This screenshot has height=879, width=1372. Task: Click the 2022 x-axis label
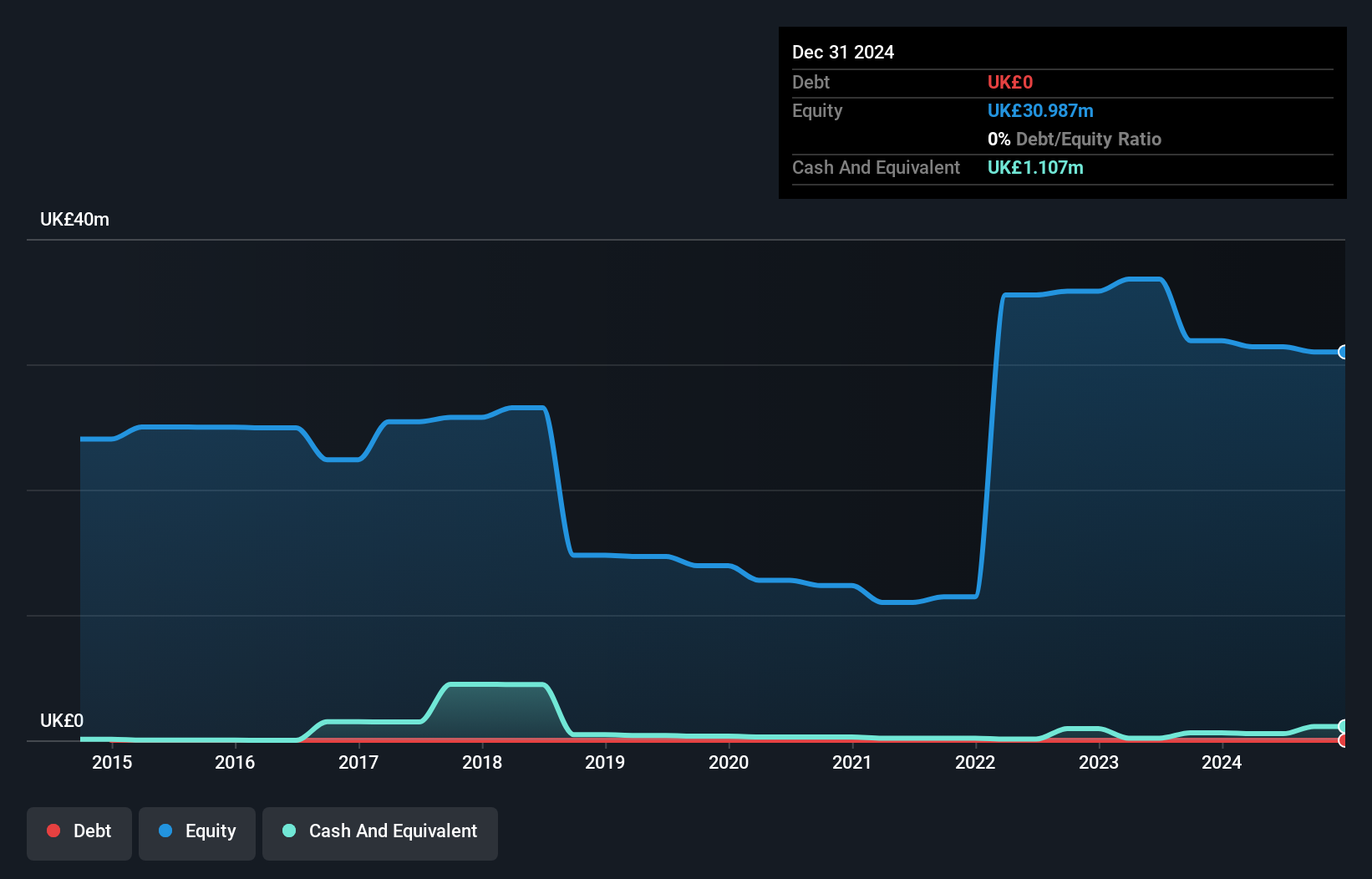tap(975, 762)
